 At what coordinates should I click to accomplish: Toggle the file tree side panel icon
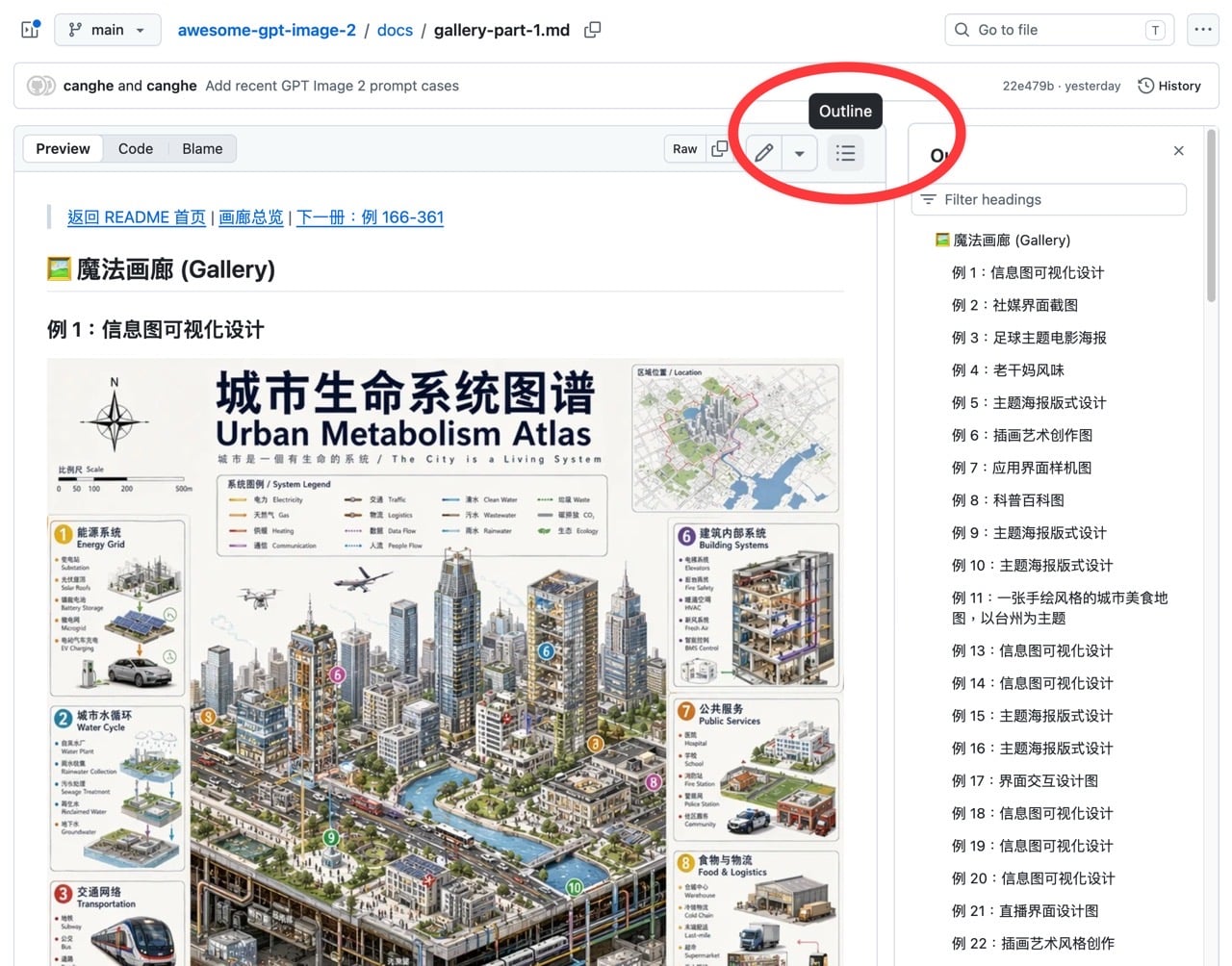tap(30, 29)
